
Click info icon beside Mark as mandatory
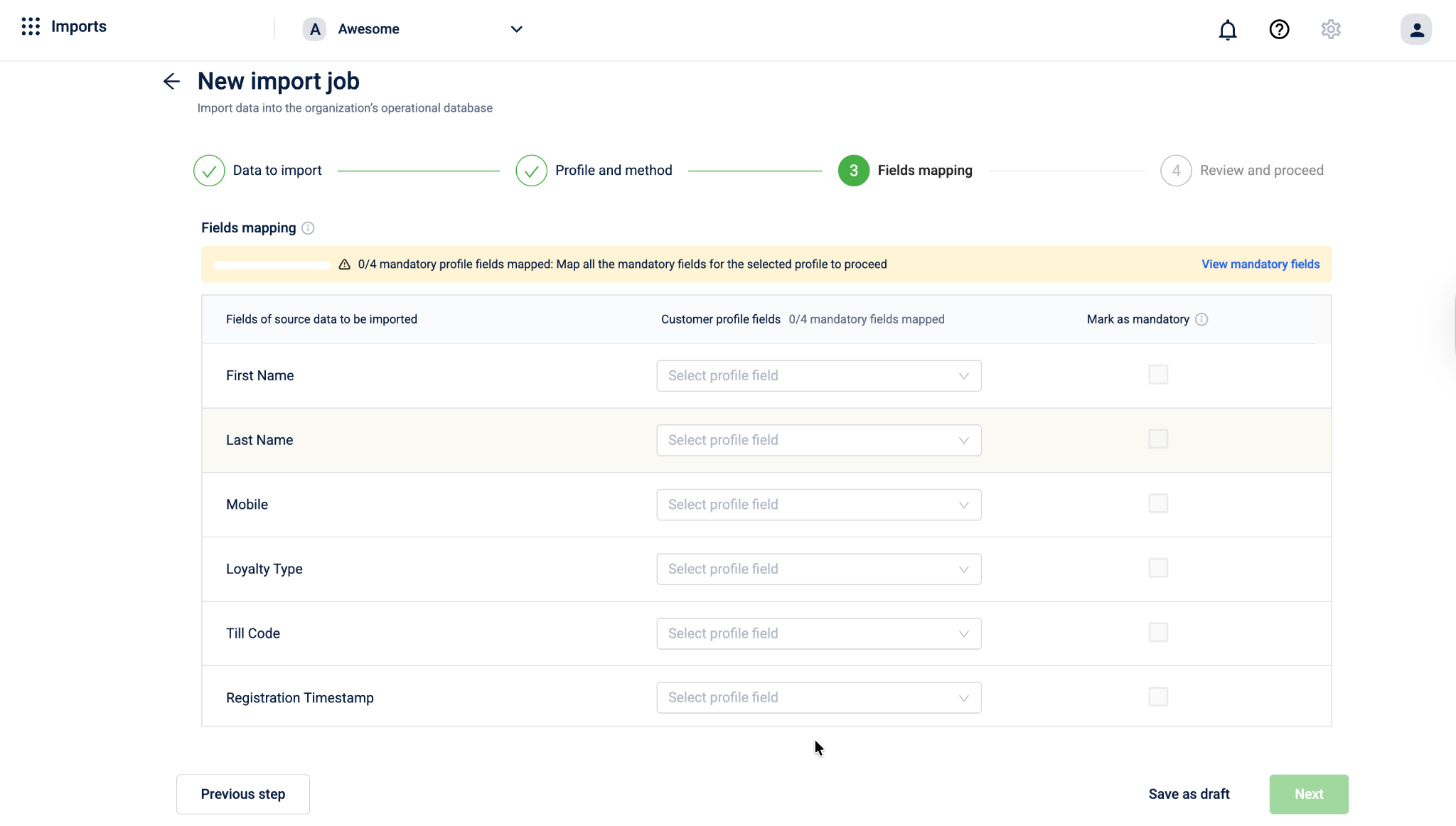tap(1201, 320)
